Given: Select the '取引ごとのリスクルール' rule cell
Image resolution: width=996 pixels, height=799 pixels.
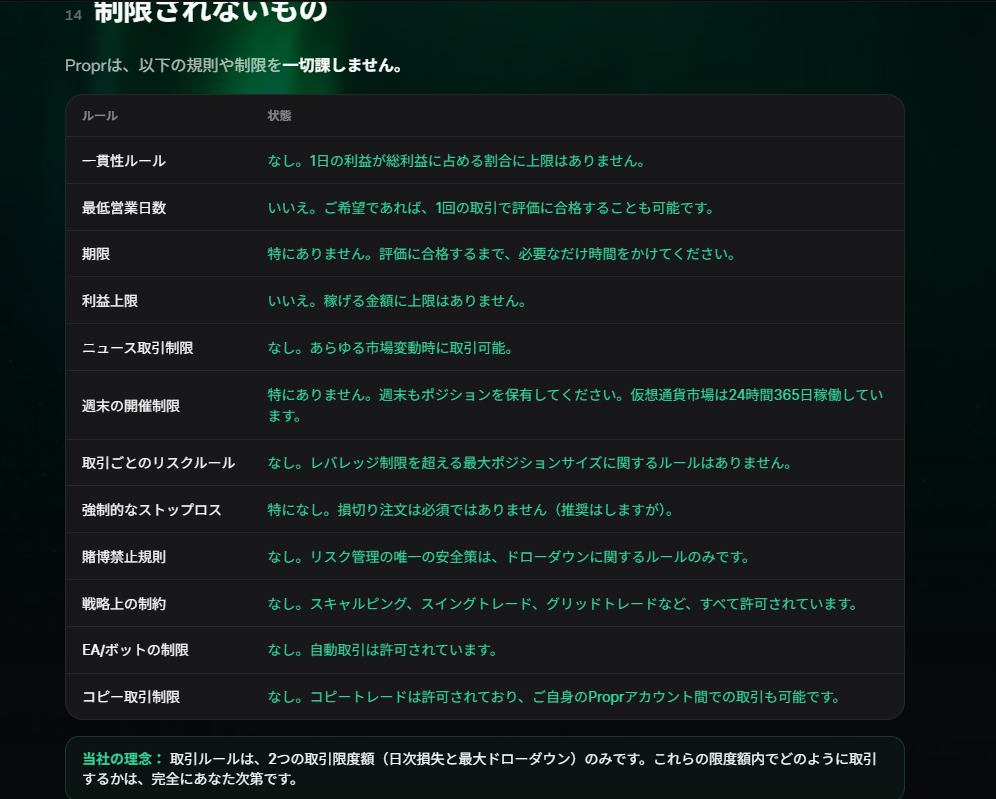Looking at the screenshot, I should coord(159,463).
